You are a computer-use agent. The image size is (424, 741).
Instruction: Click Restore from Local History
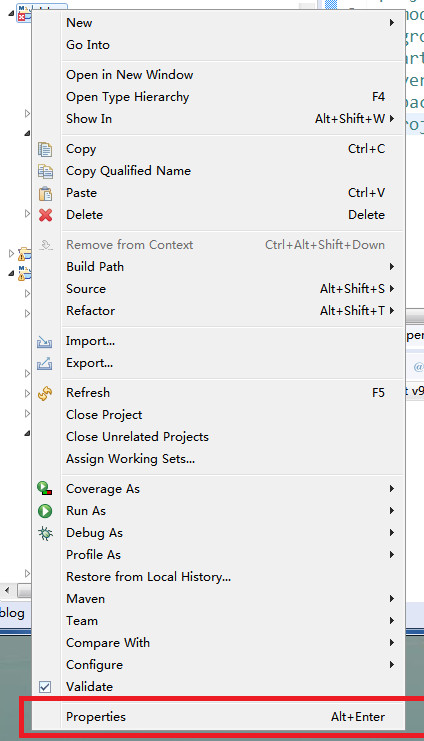(148, 577)
